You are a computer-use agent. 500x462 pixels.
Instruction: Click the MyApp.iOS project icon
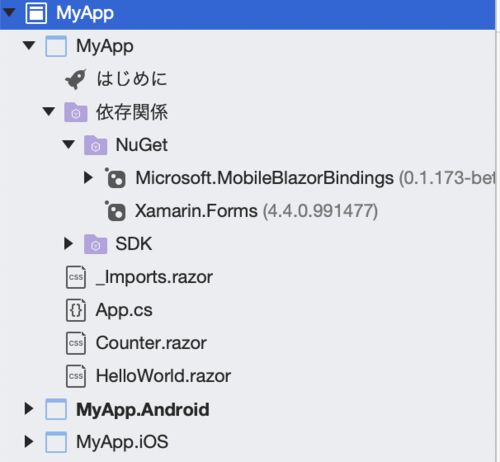(56, 442)
